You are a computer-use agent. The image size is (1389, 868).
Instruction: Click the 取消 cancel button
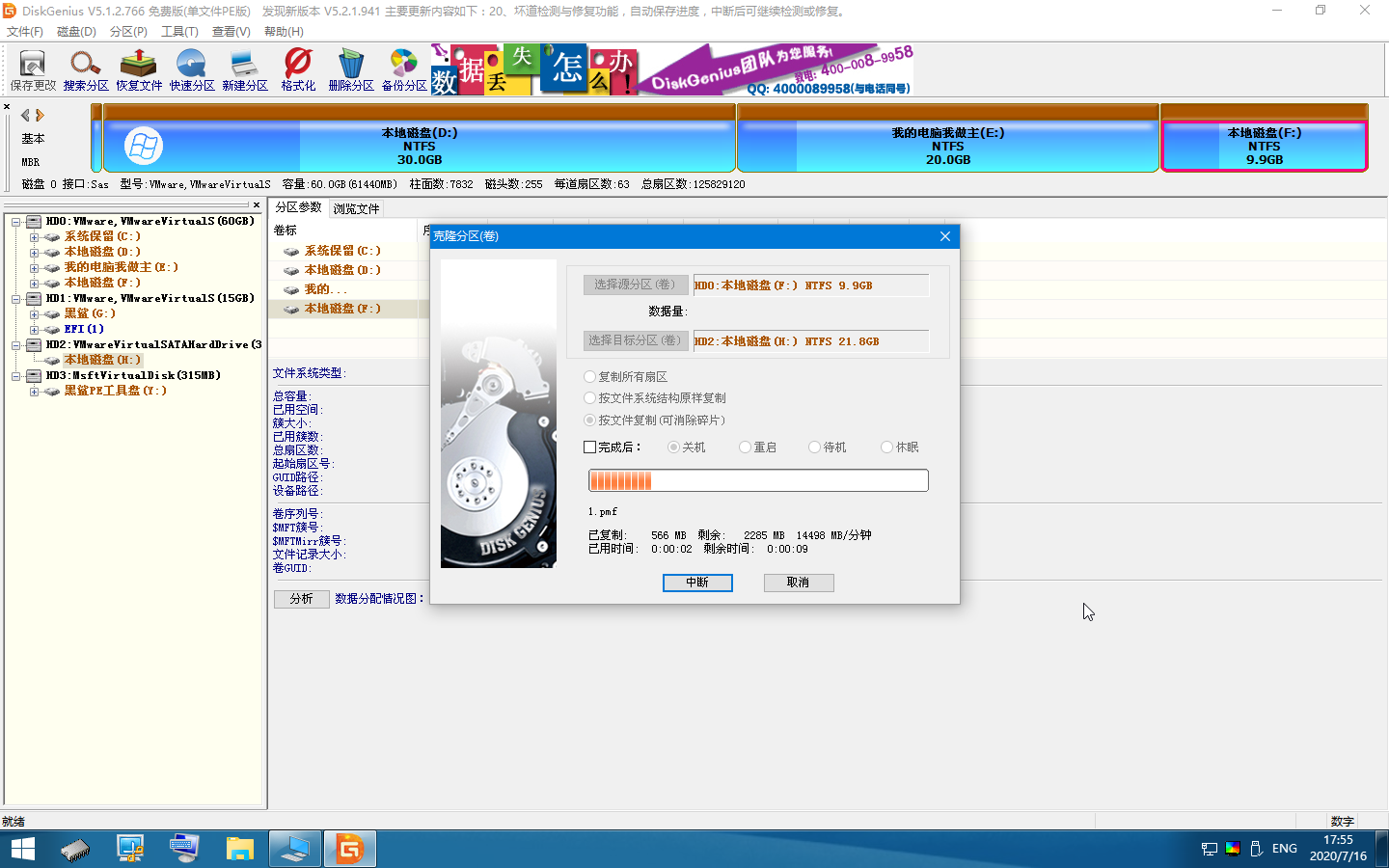click(798, 583)
